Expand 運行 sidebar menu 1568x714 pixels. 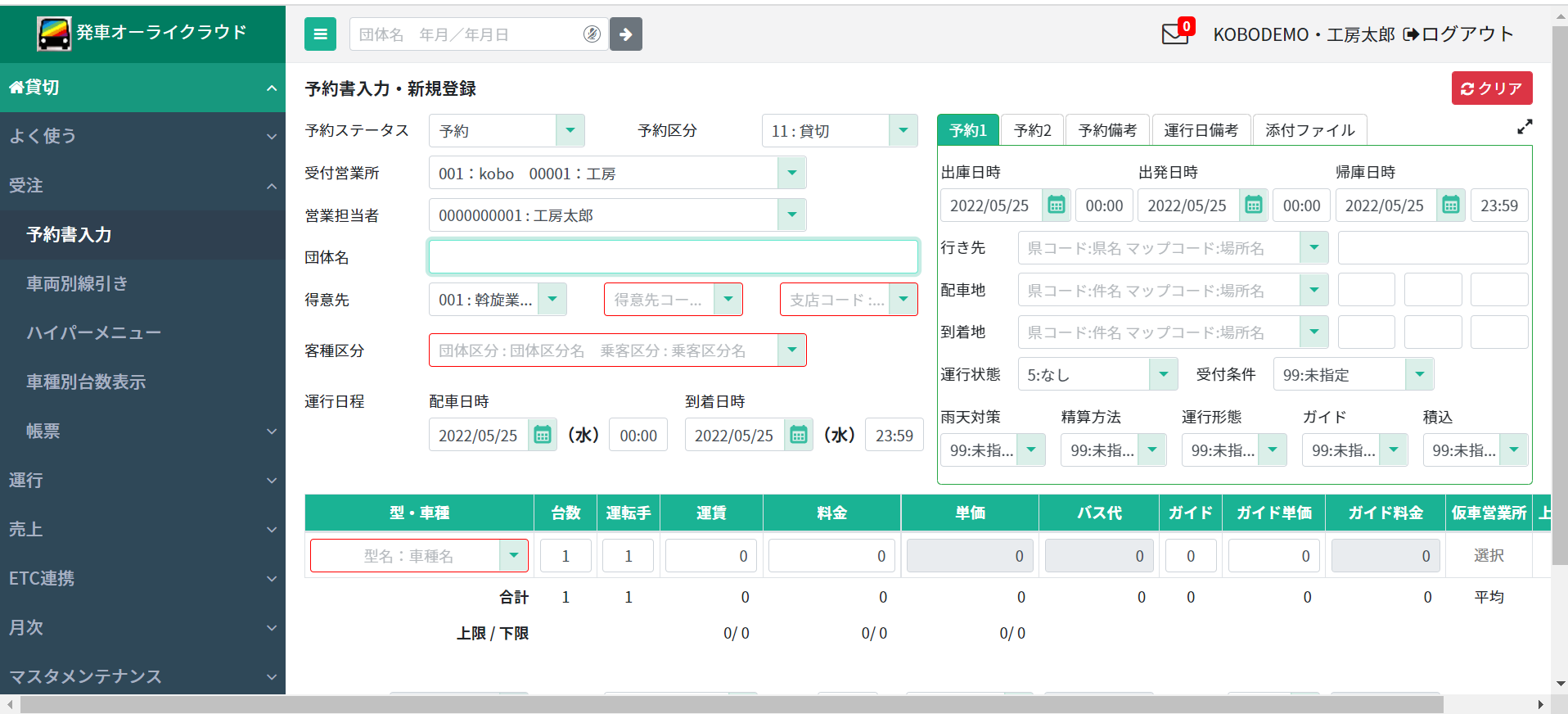tap(142, 481)
